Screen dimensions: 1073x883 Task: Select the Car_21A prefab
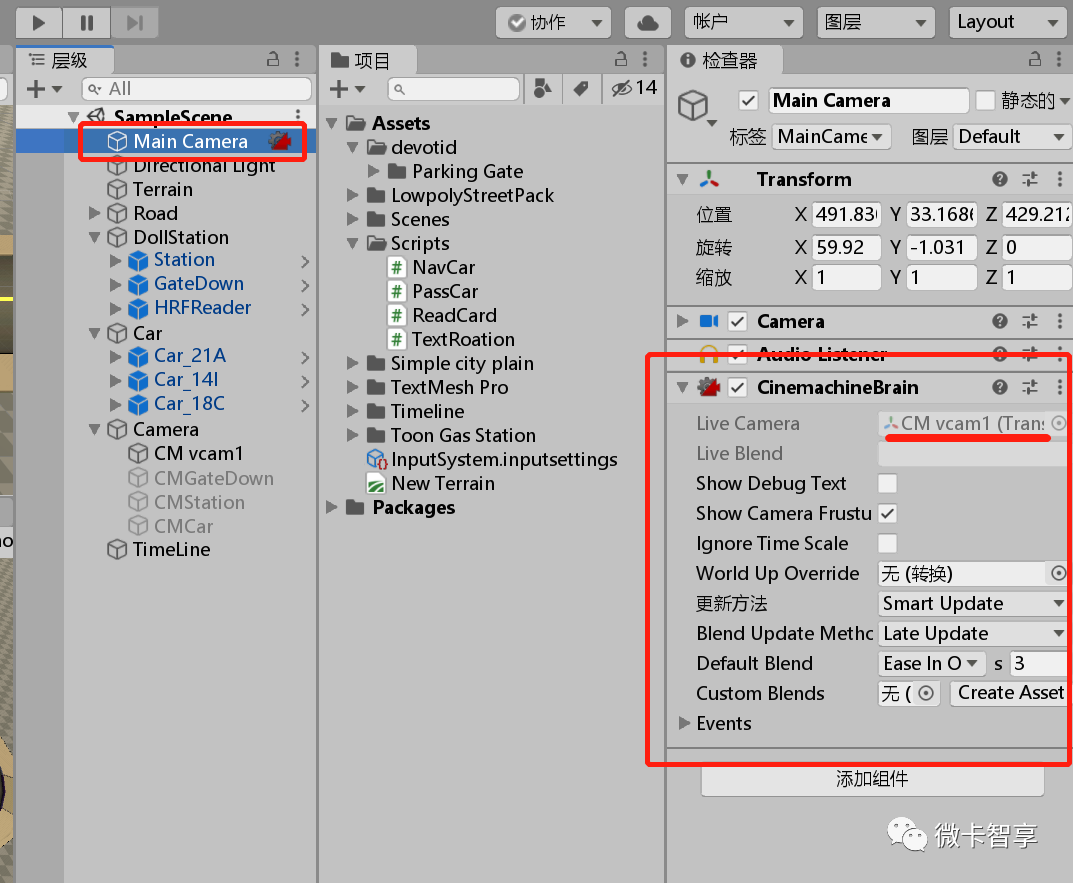[190, 356]
